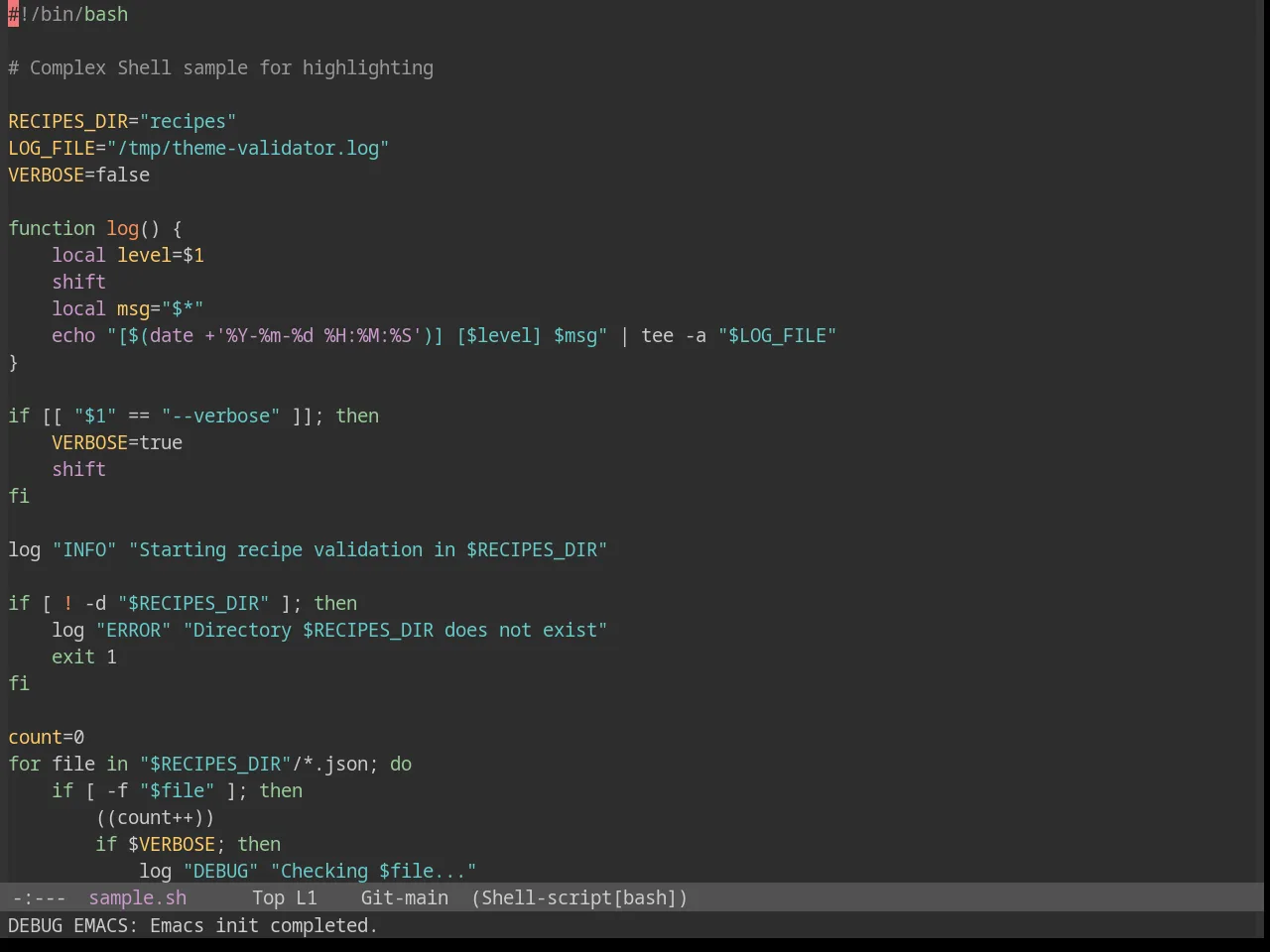Click the exit 1 statement

point(84,656)
